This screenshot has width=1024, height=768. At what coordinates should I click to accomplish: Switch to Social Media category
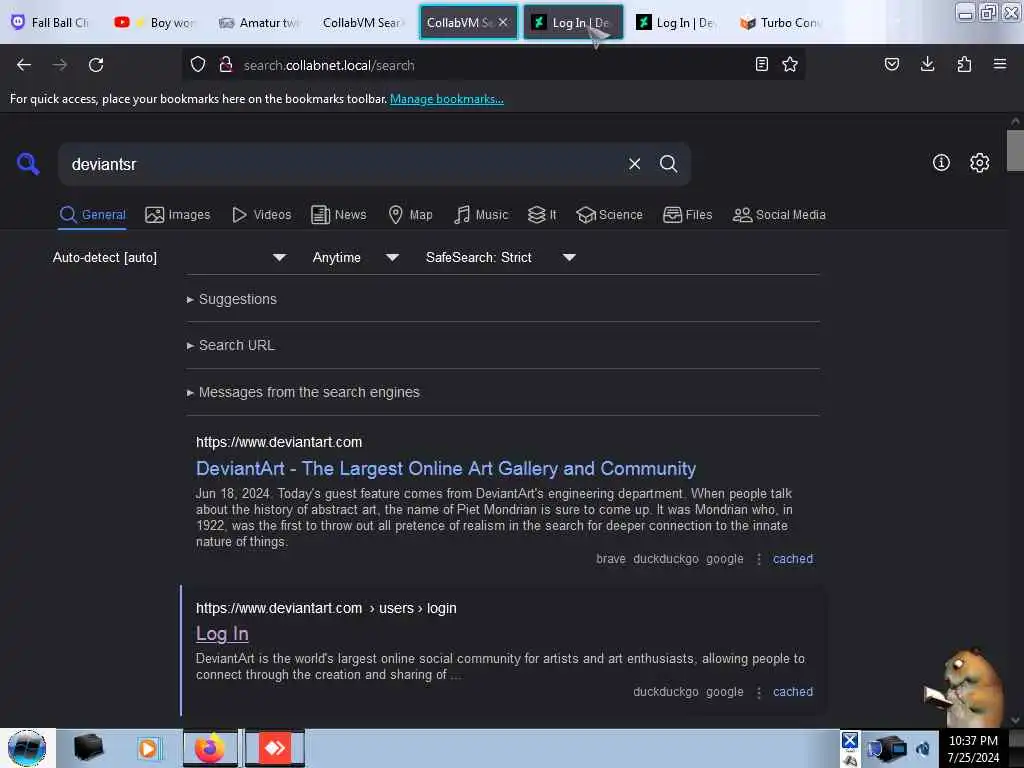point(779,215)
